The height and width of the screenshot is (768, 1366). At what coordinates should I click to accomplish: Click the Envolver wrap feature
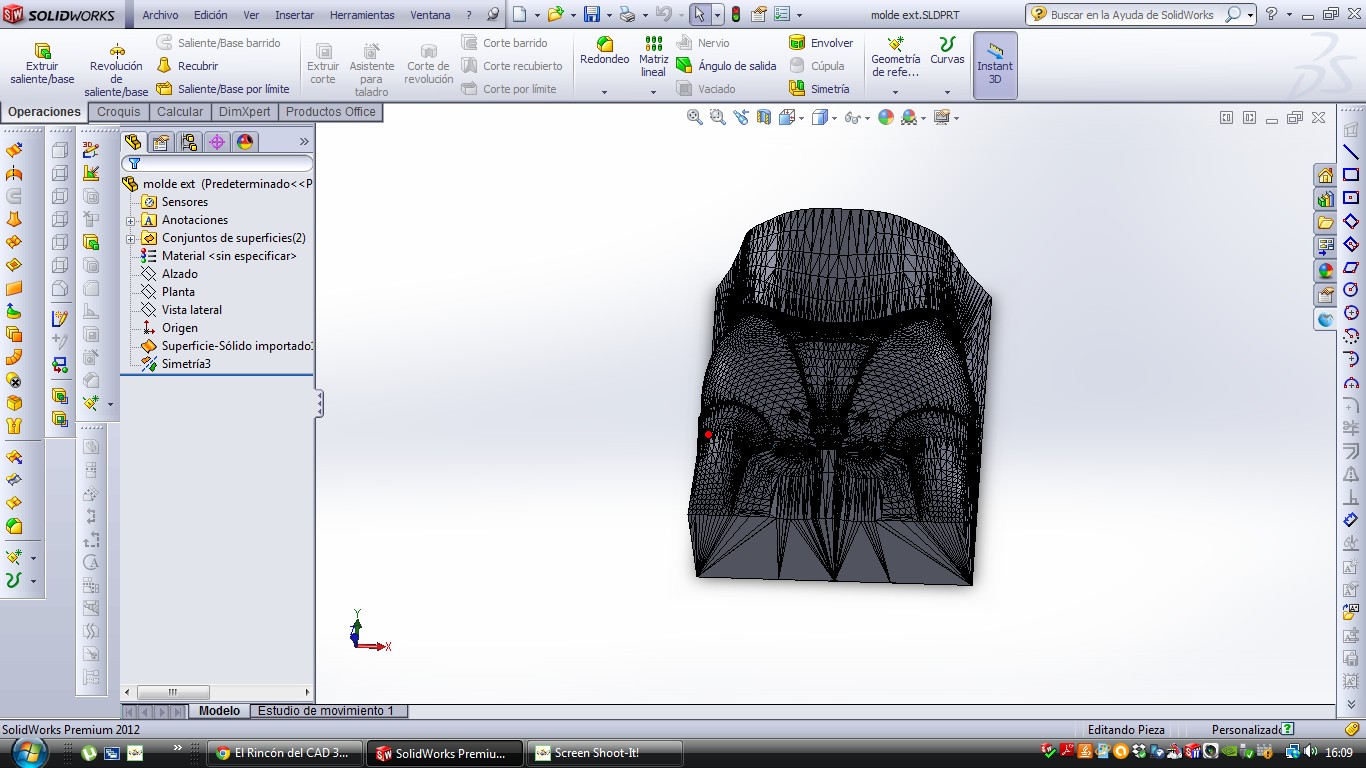(x=821, y=43)
